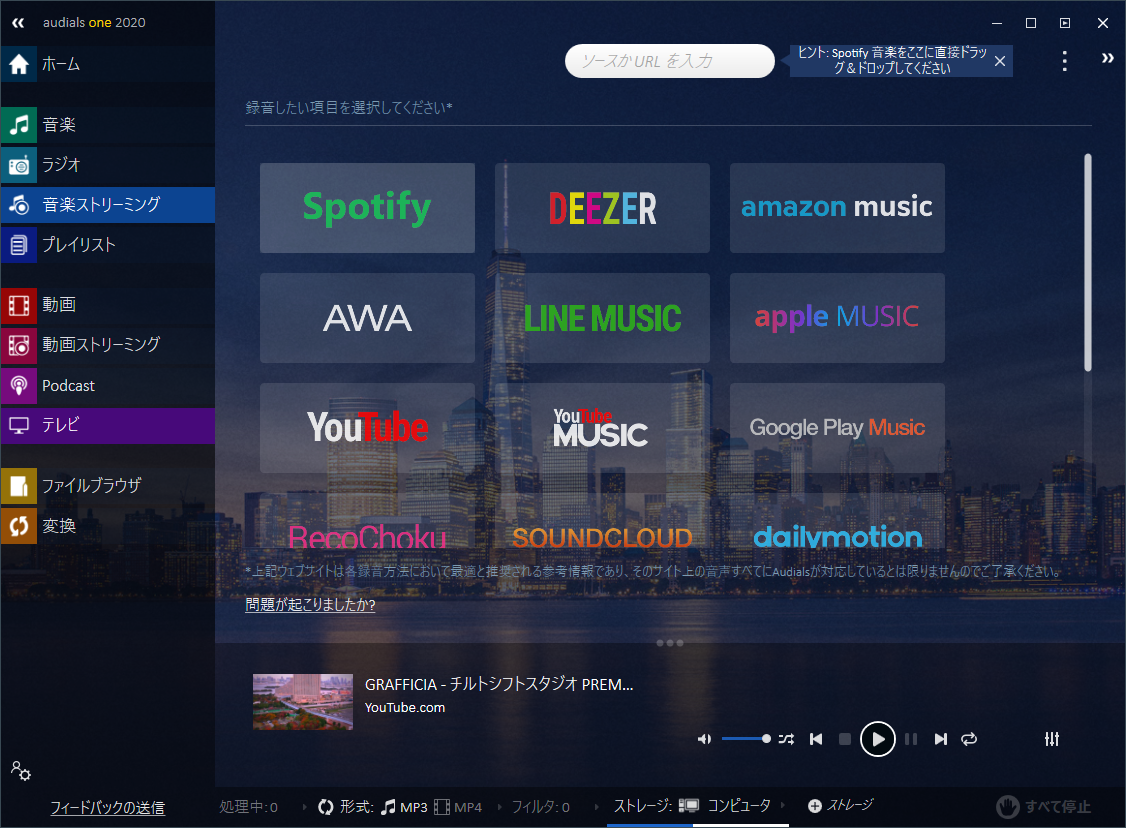The image size is (1126, 828).
Task: Click the services list scrollbar
Action: pyautogui.click(x=1088, y=262)
